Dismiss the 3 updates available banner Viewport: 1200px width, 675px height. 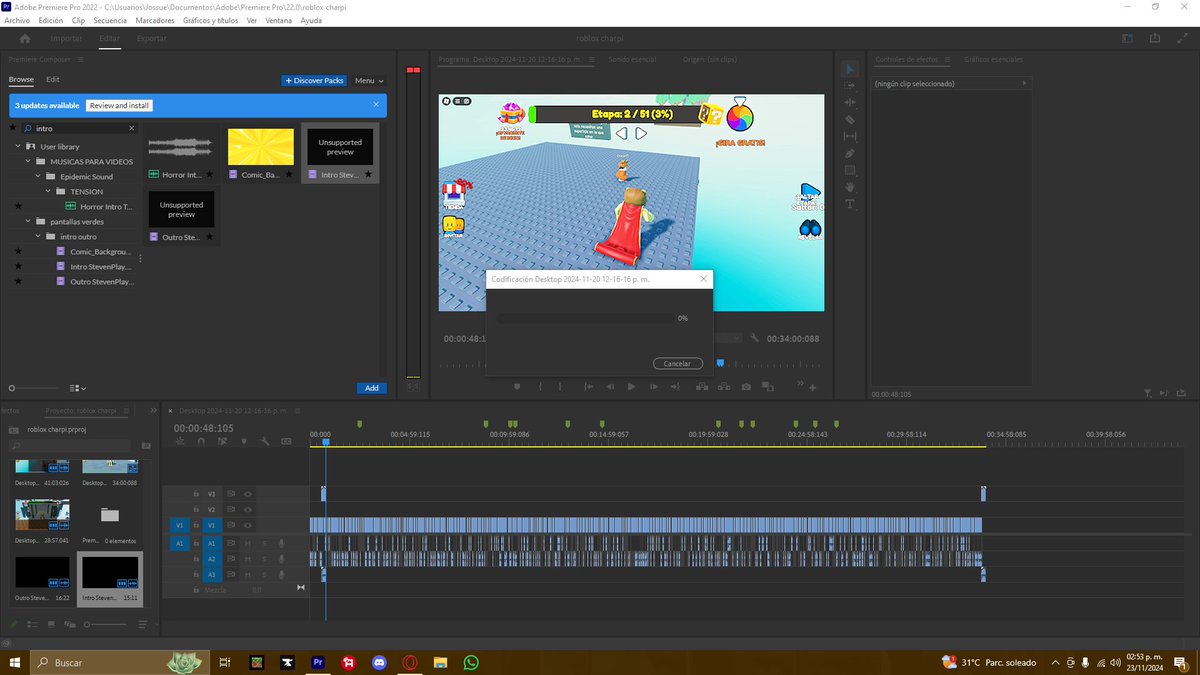pyautogui.click(x=376, y=104)
